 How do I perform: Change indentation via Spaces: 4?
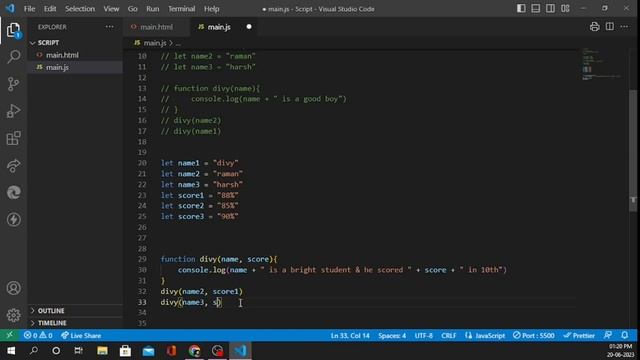click(392, 336)
